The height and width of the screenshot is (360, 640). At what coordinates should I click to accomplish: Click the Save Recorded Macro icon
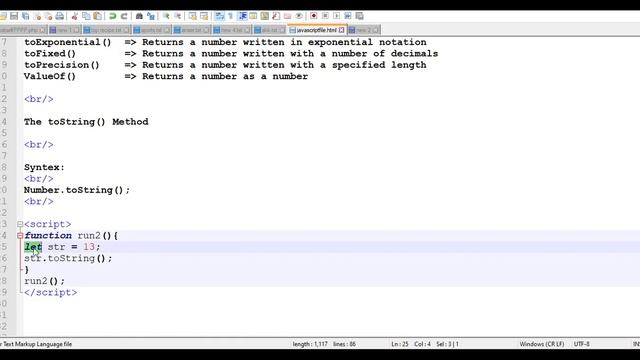(360, 16)
